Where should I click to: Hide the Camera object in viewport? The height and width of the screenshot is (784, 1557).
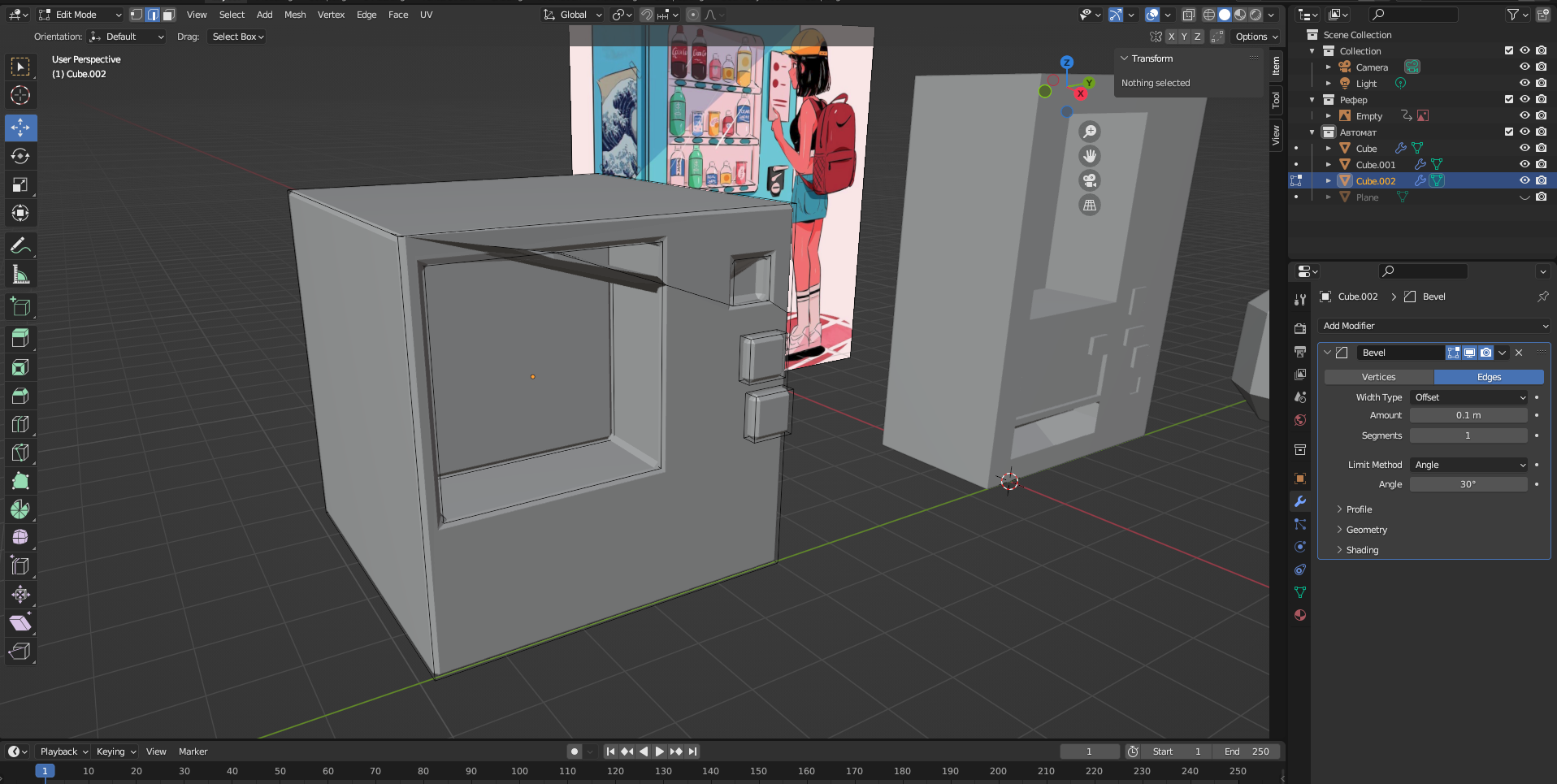click(1524, 67)
